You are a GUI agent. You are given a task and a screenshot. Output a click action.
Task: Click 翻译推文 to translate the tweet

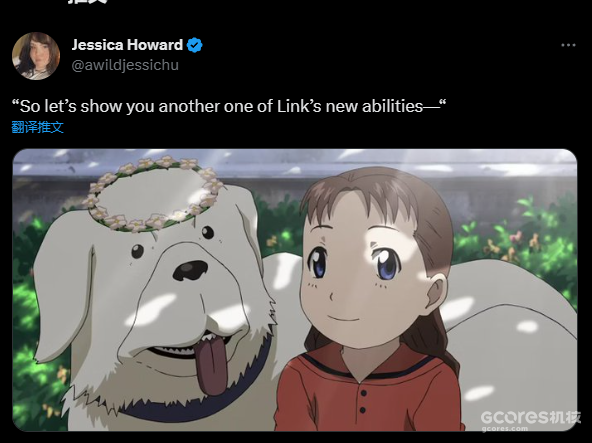(x=37, y=127)
